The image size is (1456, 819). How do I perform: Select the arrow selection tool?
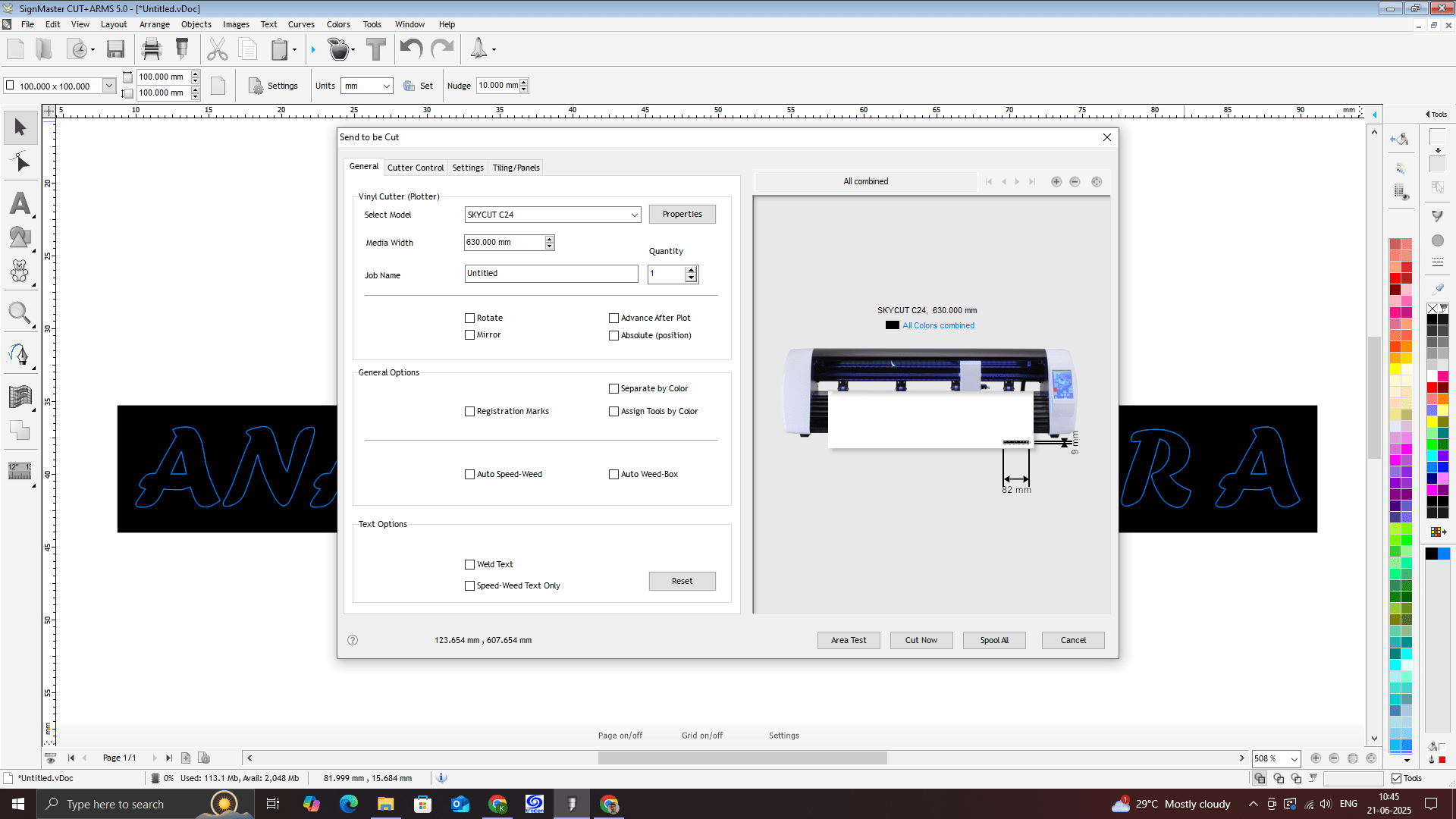20,127
